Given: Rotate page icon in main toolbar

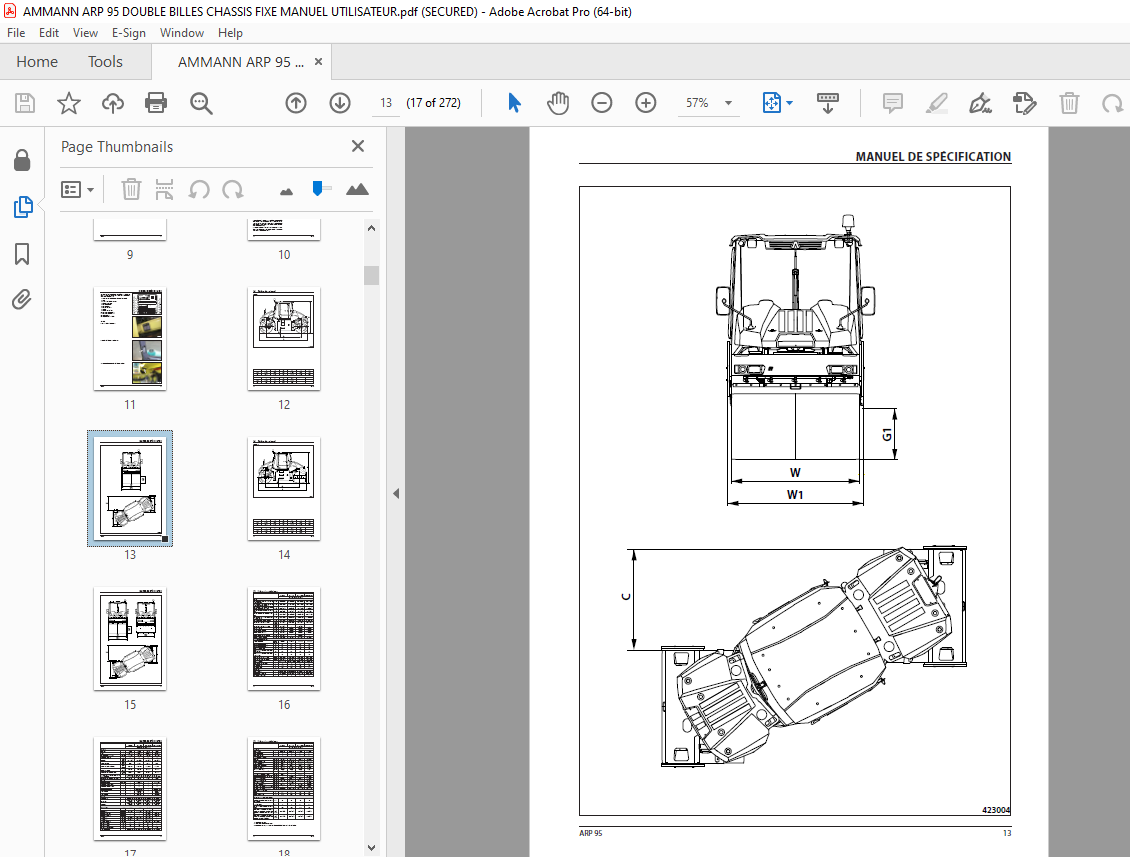Looking at the screenshot, I should coord(1112,103).
